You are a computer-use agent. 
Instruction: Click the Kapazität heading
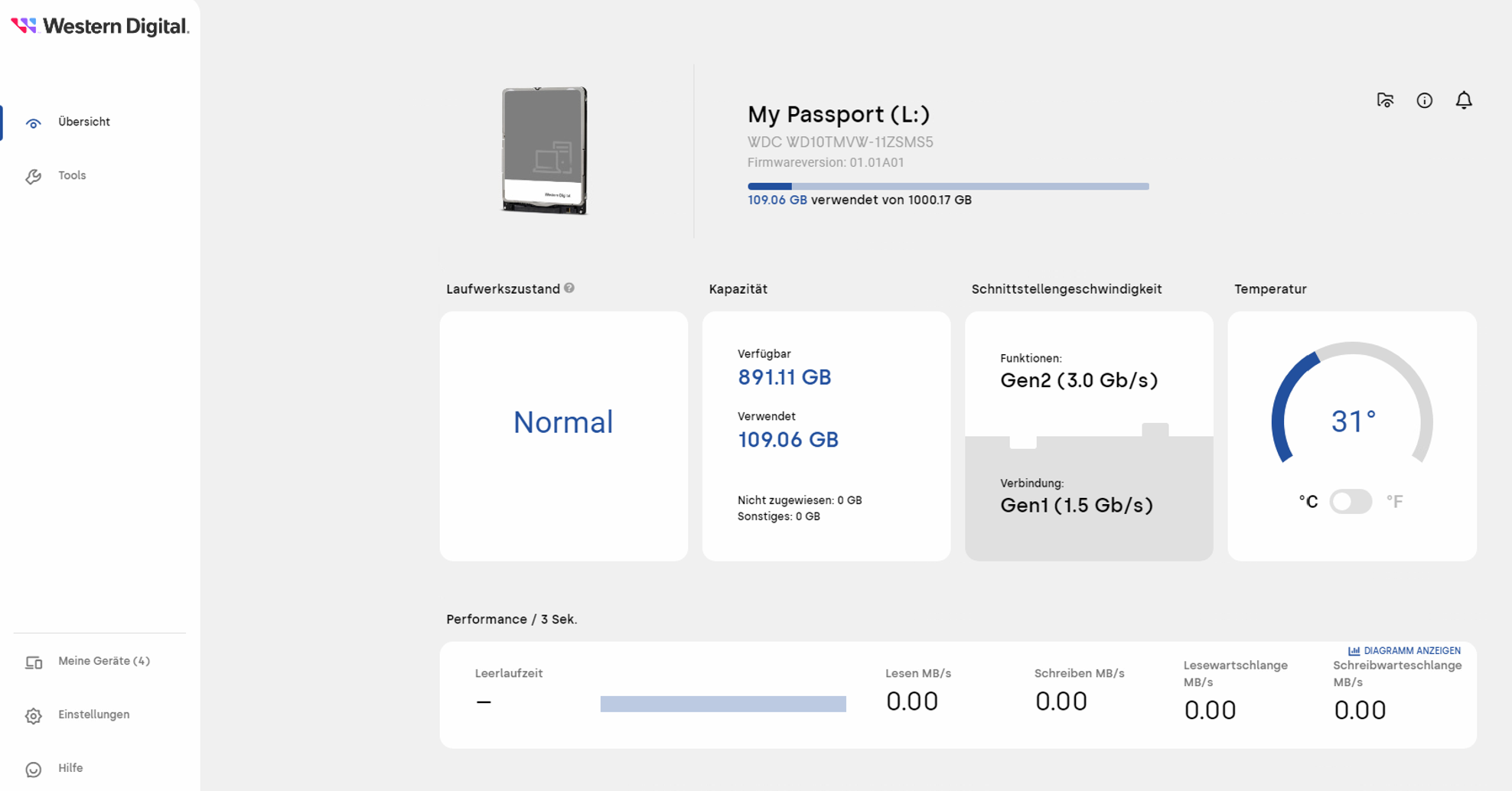(738, 289)
